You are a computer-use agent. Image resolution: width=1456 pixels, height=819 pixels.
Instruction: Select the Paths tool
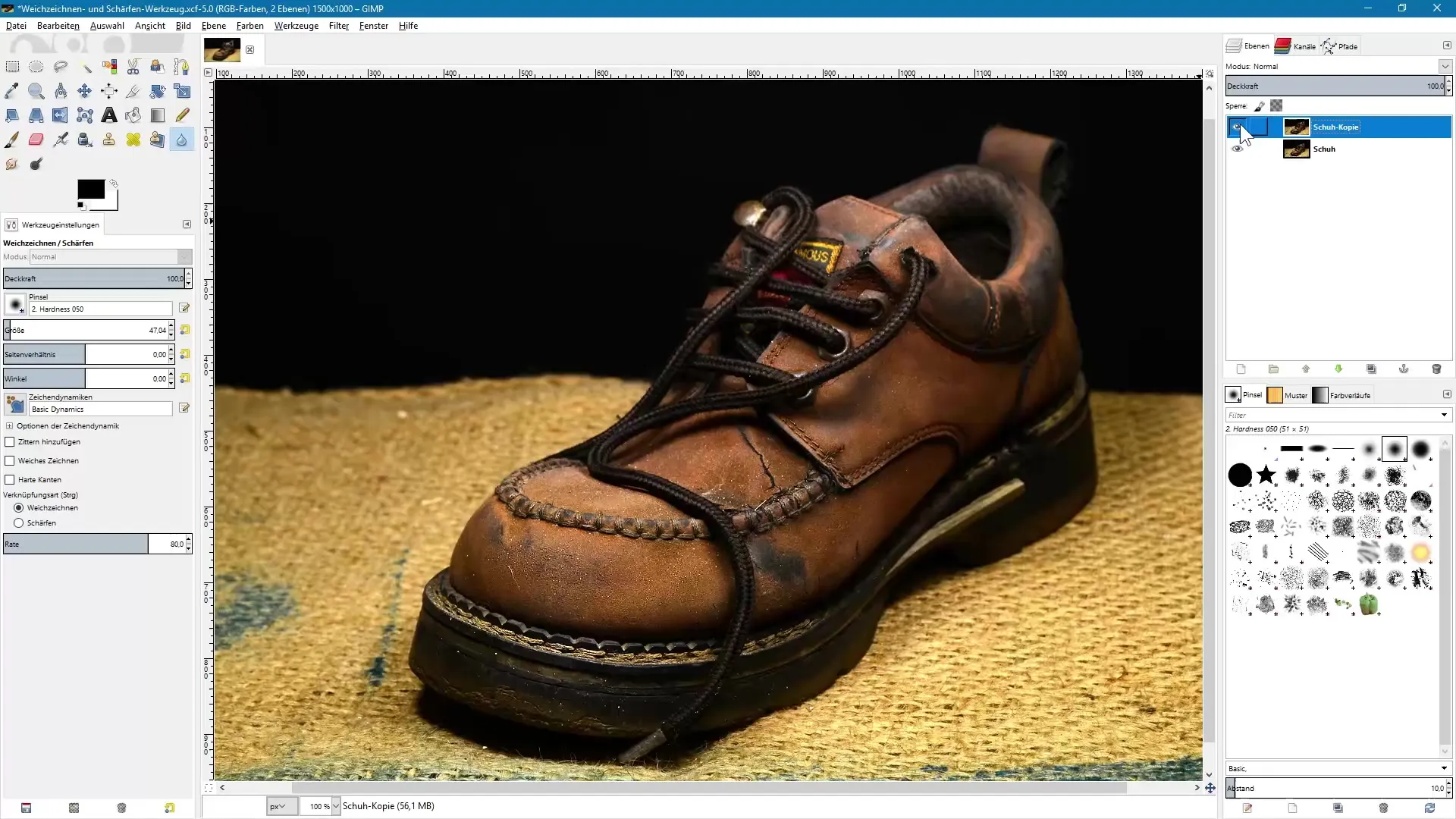(x=182, y=67)
